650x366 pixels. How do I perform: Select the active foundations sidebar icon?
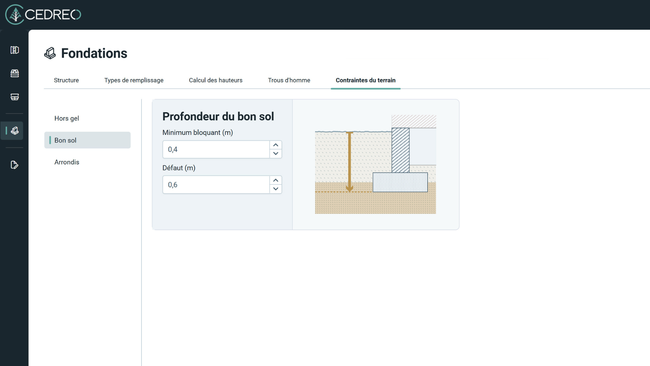pos(15,131)
